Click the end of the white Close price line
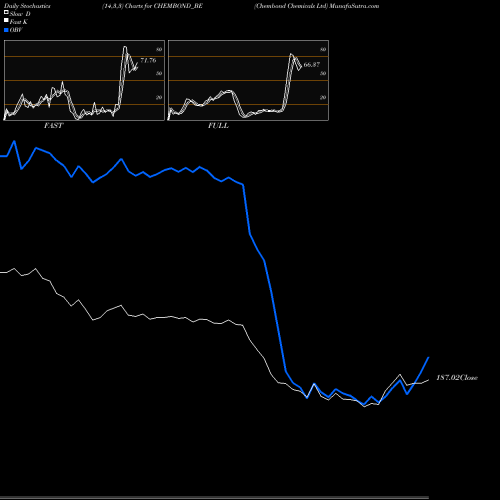Viewport: 500px width, 500px height. (x=428, y=380)
